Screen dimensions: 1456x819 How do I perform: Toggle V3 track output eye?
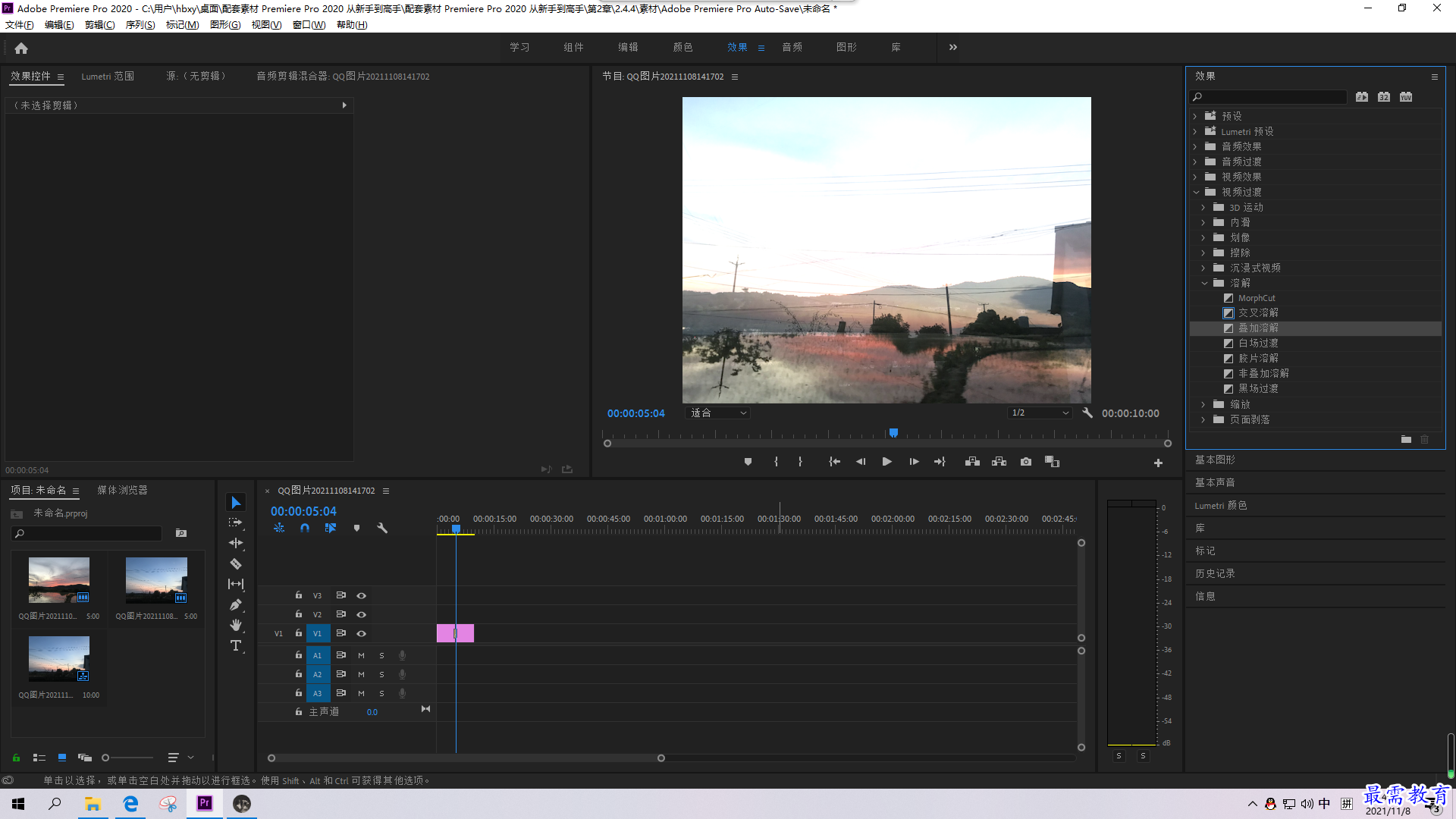coord(362,596)
